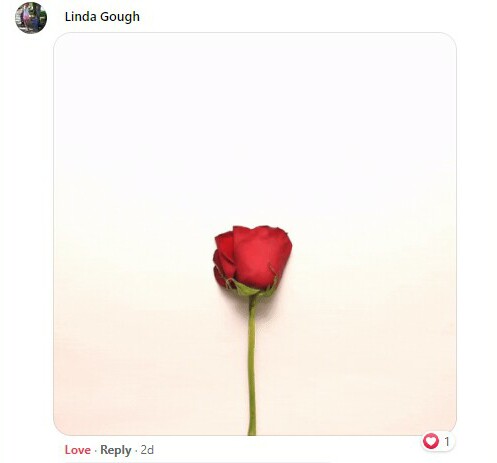Screen dimensions: 497x463
Task: Select the circular avatar beside Linda Gough
Action: tap(31, 18)
